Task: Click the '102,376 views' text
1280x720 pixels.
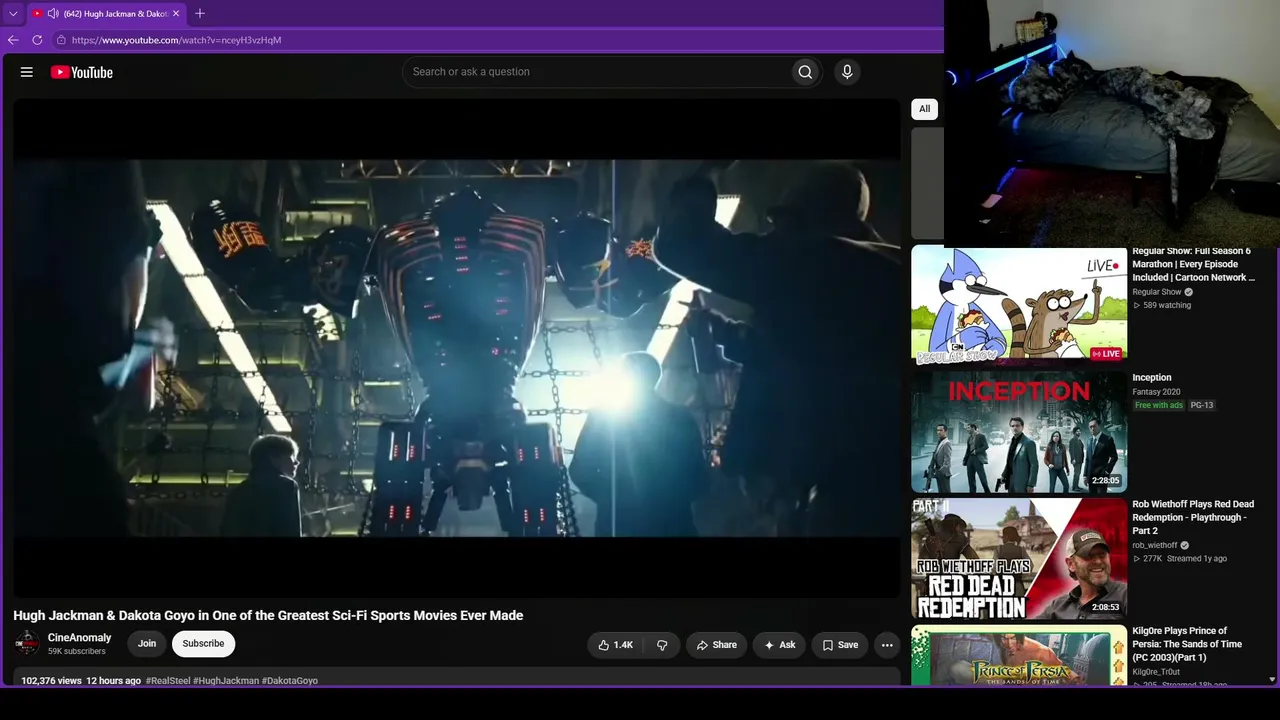Action: (52, 681)
